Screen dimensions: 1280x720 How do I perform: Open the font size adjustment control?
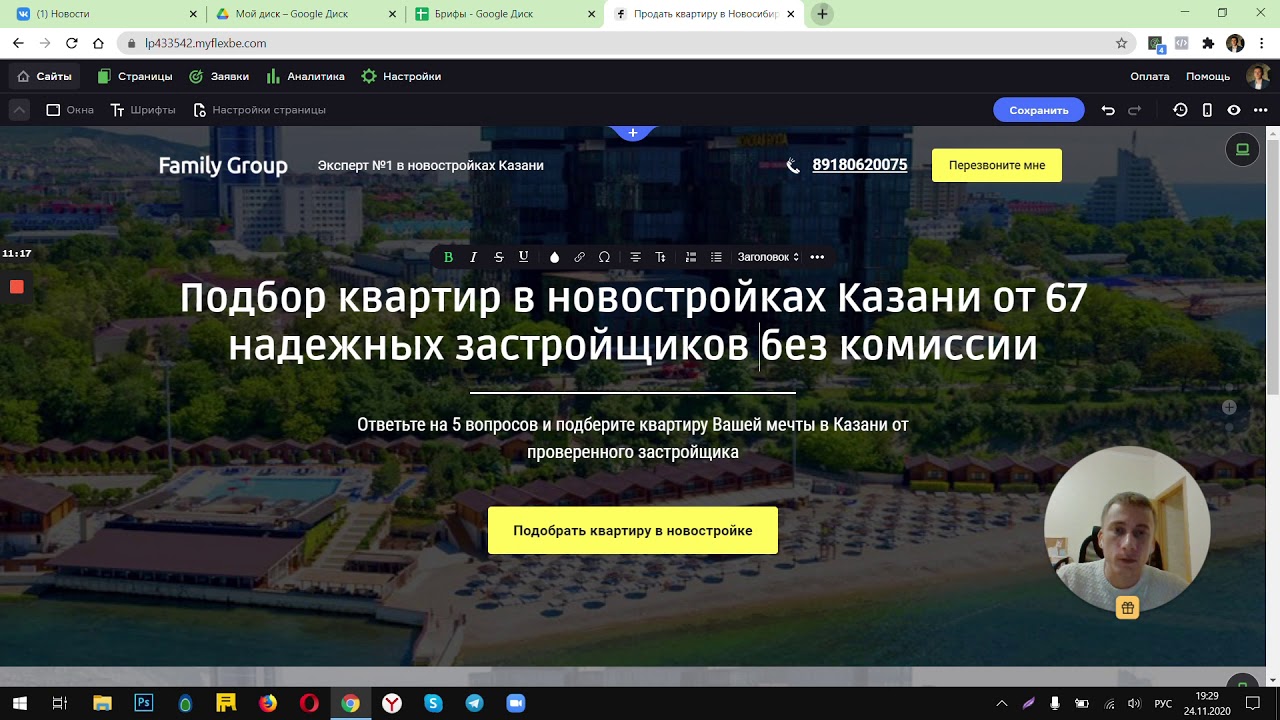tap(660, 257)
